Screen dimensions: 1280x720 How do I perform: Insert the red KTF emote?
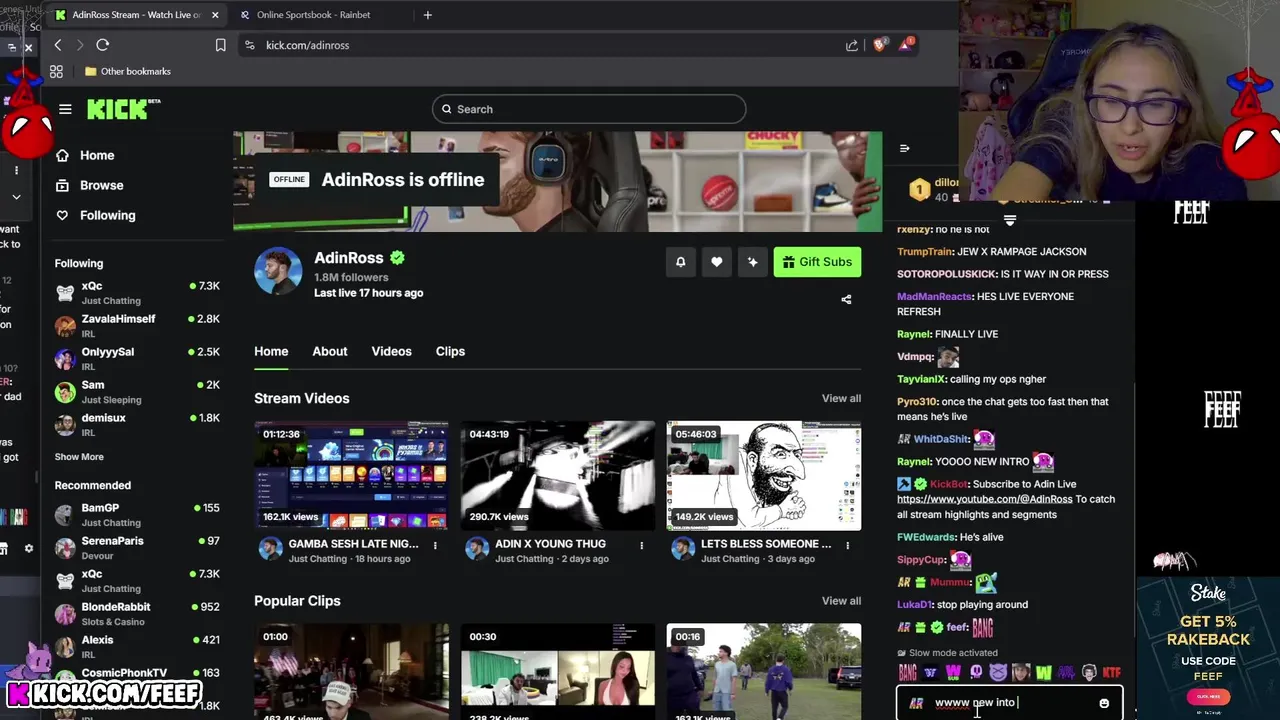pyautogui.click(x=1112, y=672)
